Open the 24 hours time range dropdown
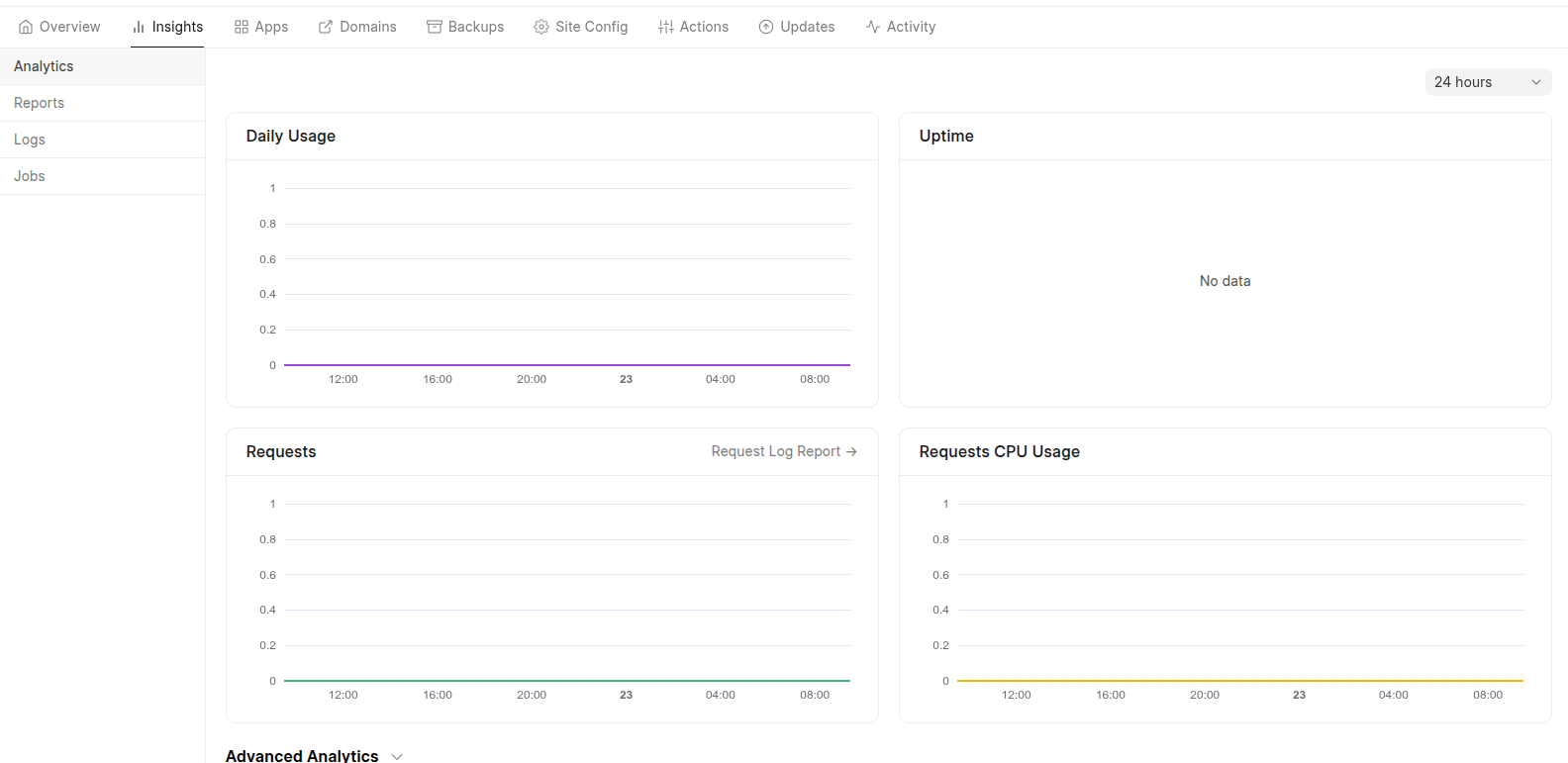 [x=1488, y=82]
